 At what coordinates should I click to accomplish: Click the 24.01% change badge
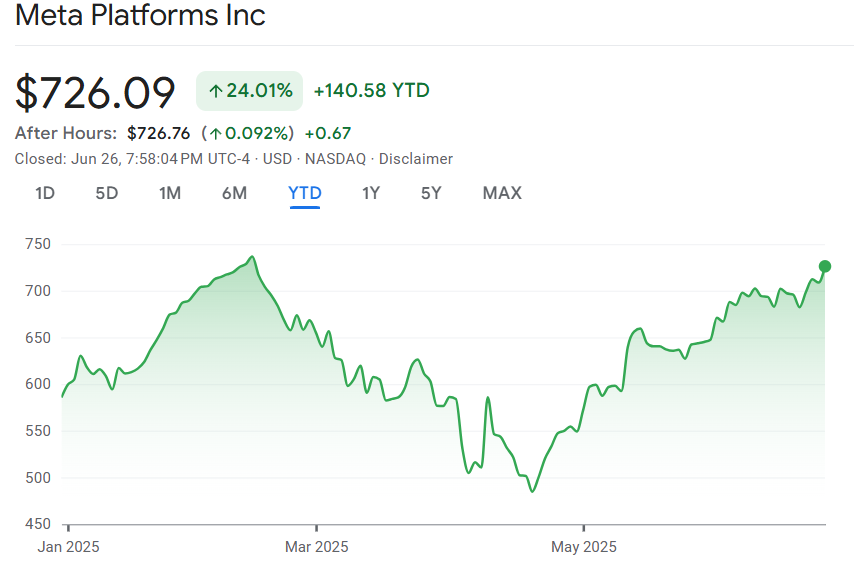[x=249, y=91]
